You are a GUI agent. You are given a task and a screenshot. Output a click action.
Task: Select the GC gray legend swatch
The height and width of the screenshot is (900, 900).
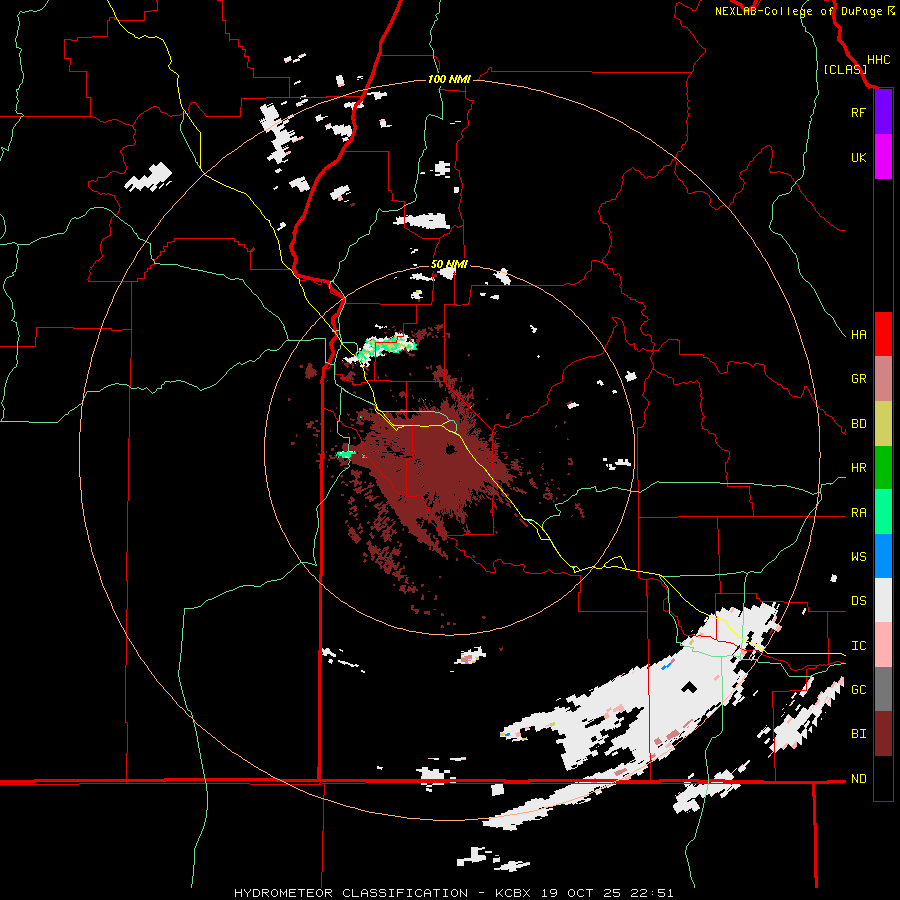pos(883,689)
